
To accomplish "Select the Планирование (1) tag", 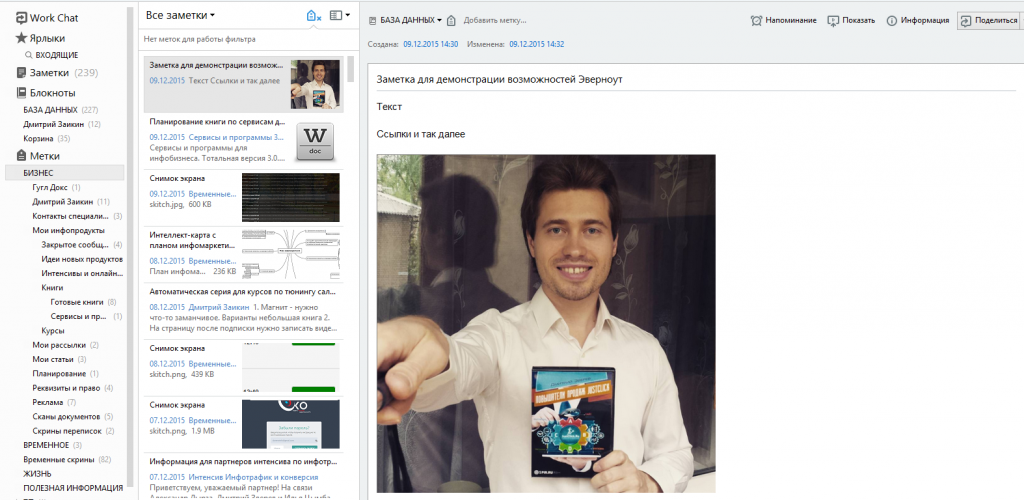I will pyautogui.click(x=65, y=373).
